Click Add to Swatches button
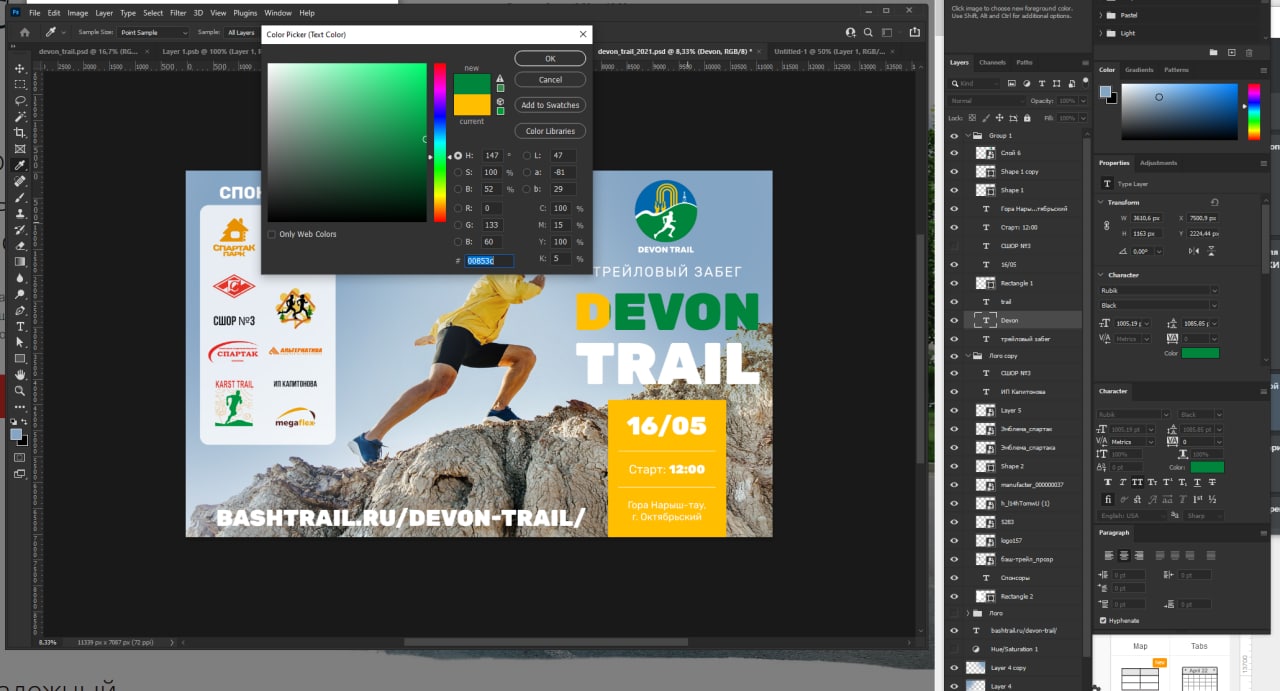 (x=550, y=105)
